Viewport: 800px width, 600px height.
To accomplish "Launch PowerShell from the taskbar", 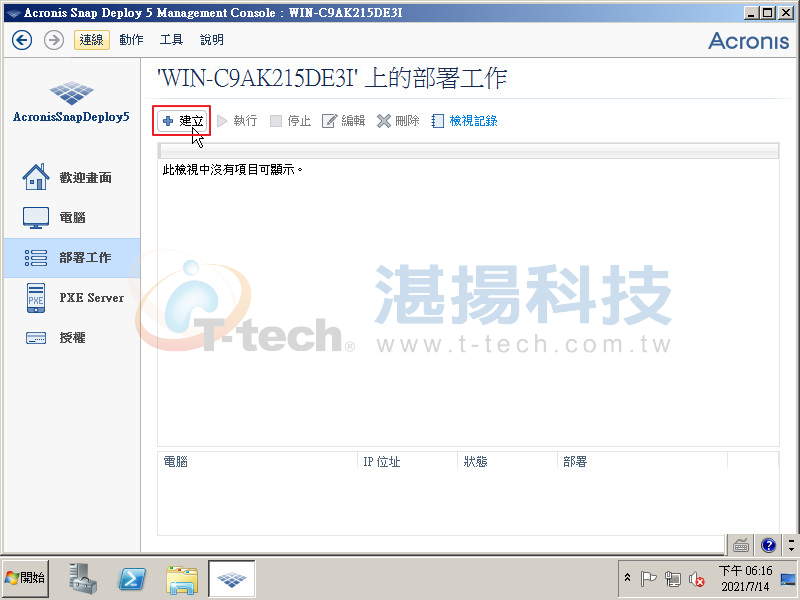I will [x=132, y=579].
